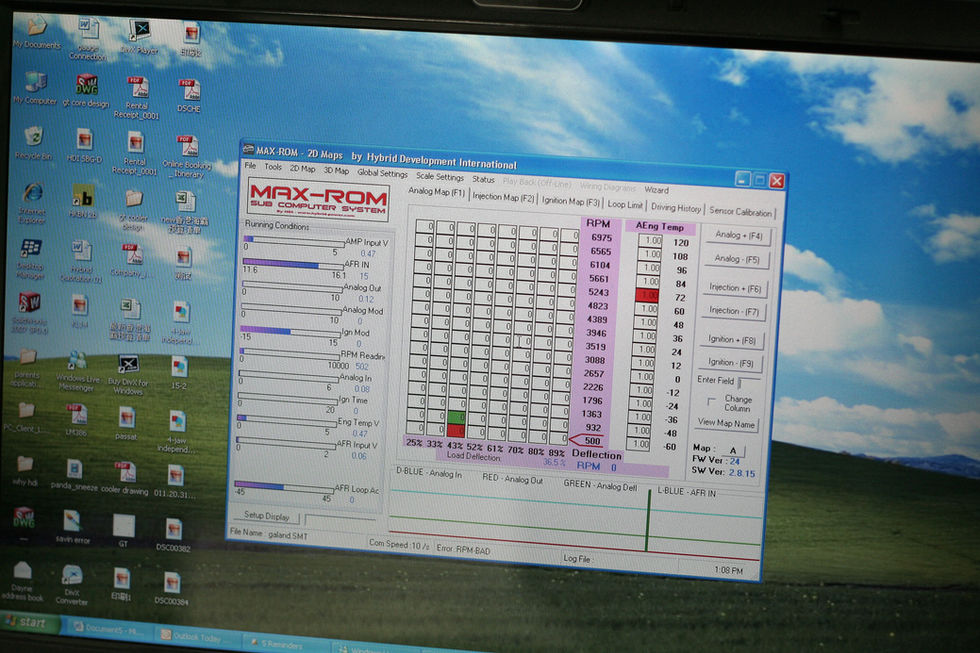Click the AFR Loop Ac gauge bar

(x=284, y=487)
